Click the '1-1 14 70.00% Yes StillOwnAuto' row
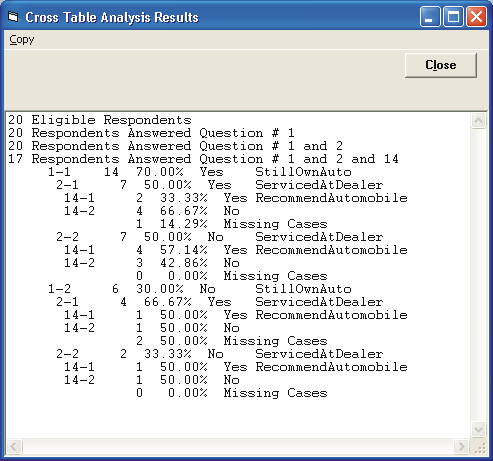The width and height of the screenshot is (493, 461). pyautogui.click(x=200, y=172)
